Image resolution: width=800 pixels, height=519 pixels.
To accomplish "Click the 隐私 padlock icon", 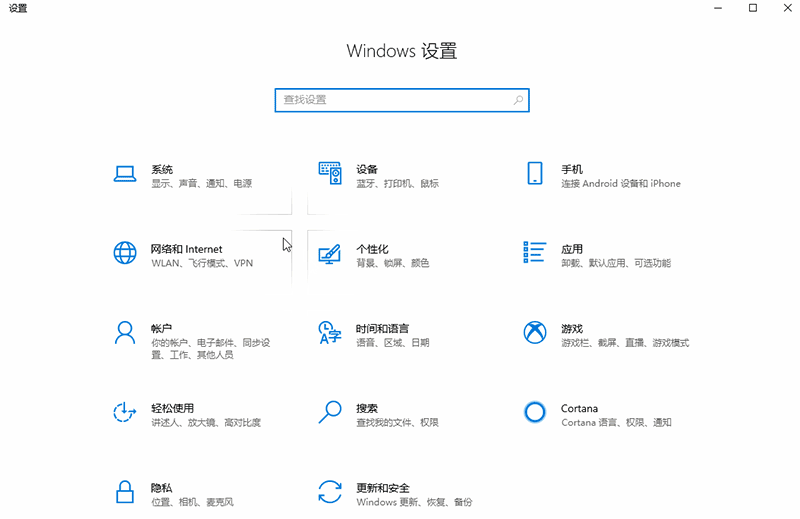I will coord(125,492).
